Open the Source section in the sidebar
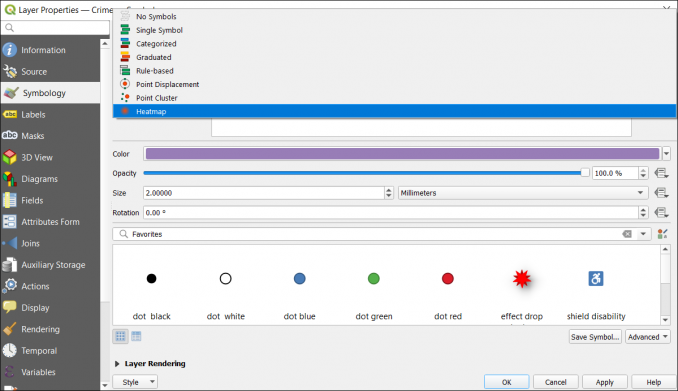This screenshot has width=678, height=391. 50,72
